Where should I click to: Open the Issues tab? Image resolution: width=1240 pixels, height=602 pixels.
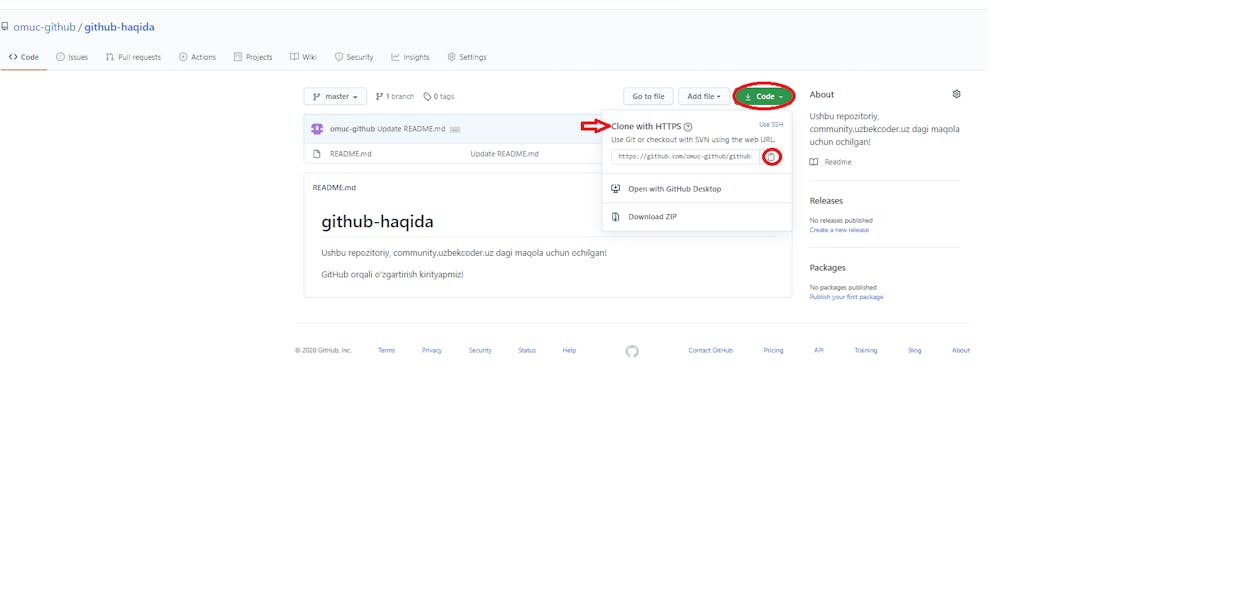[x=72, y=57]
